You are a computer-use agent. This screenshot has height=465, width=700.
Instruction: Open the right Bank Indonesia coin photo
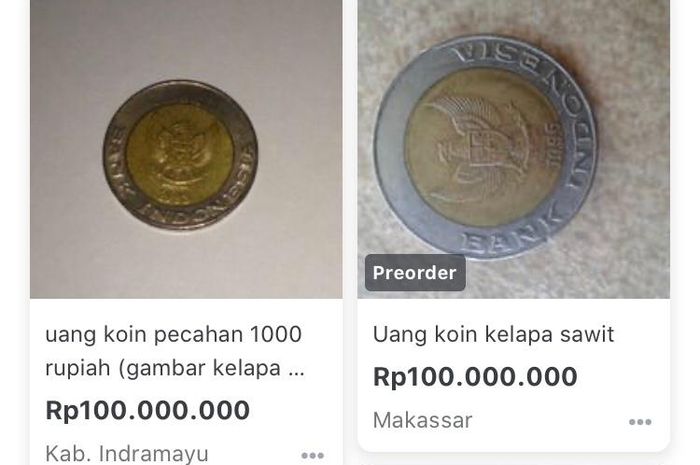[513, 149]
